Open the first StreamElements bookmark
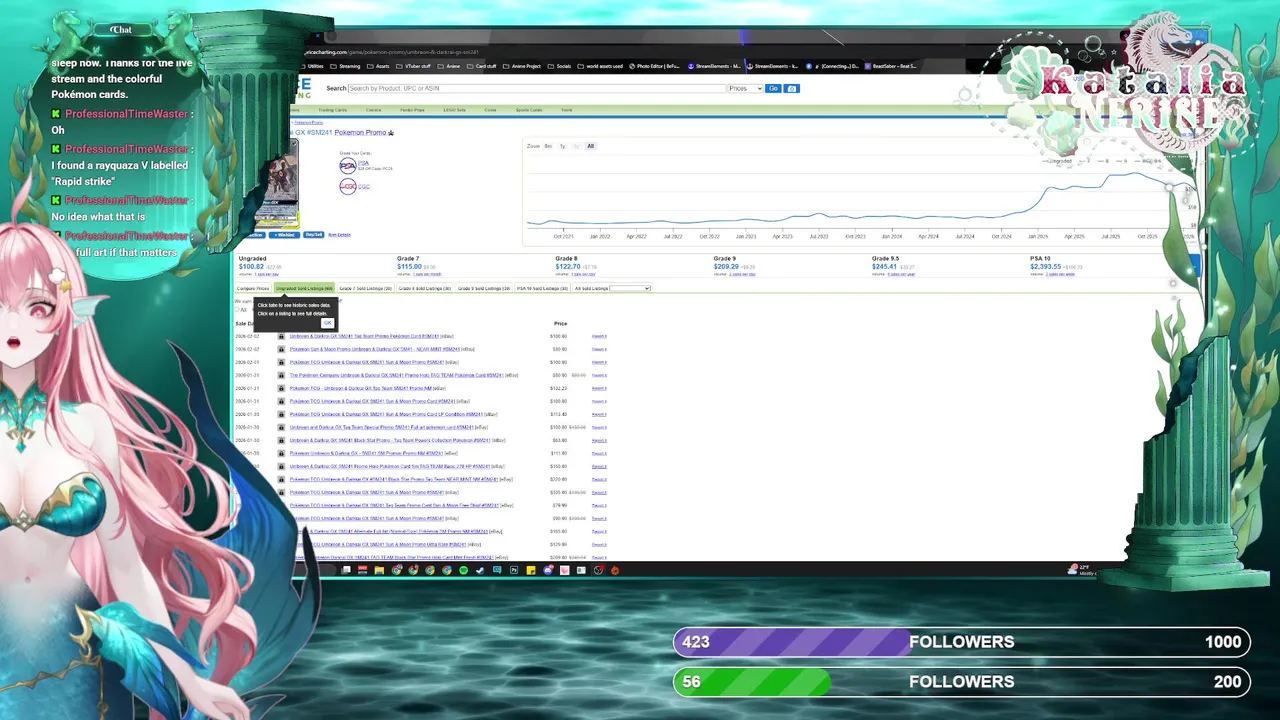The height and width of the screenshot is (720, 1280). (x=715, y=66)
